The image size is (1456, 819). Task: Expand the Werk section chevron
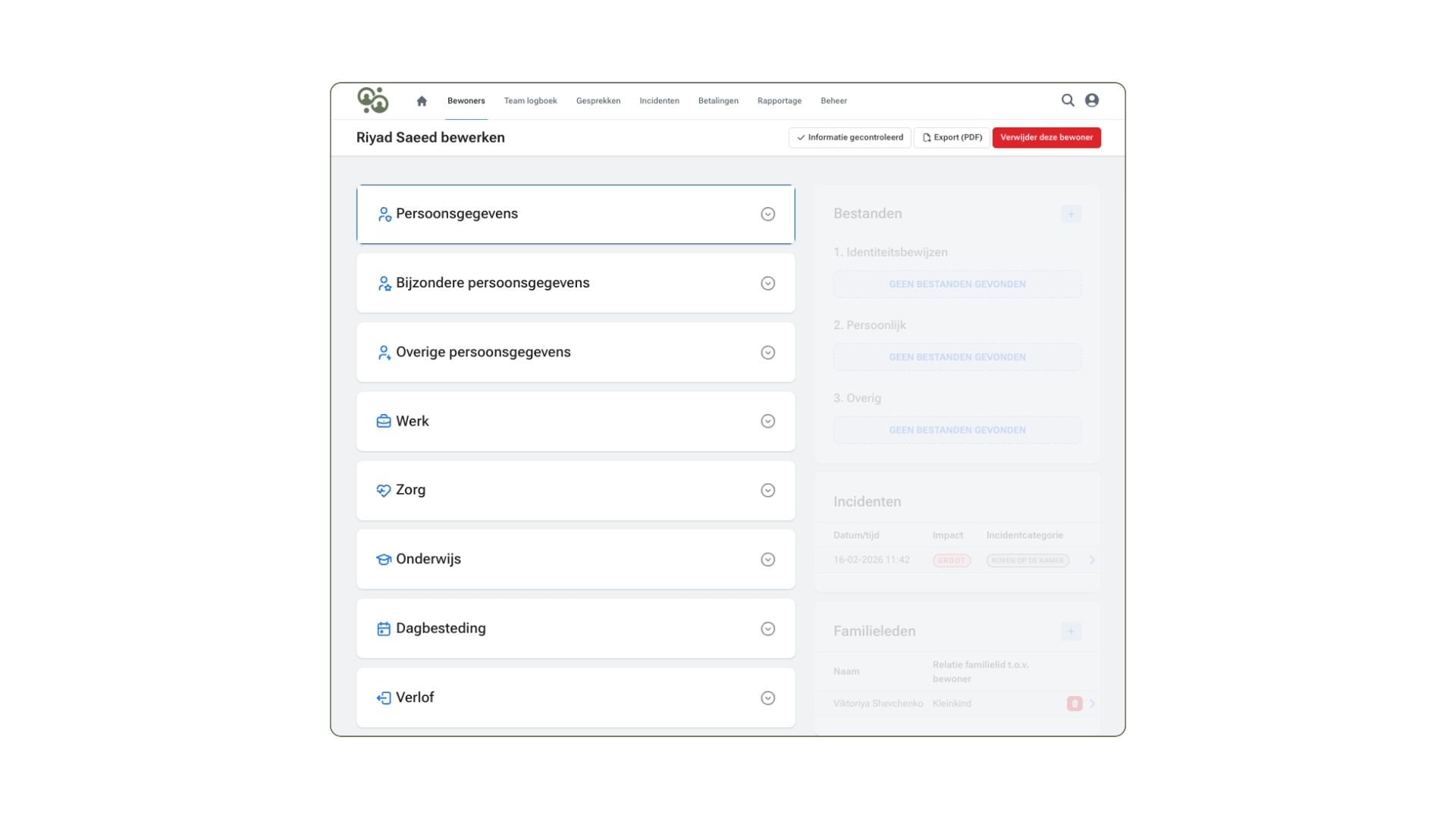767,422
